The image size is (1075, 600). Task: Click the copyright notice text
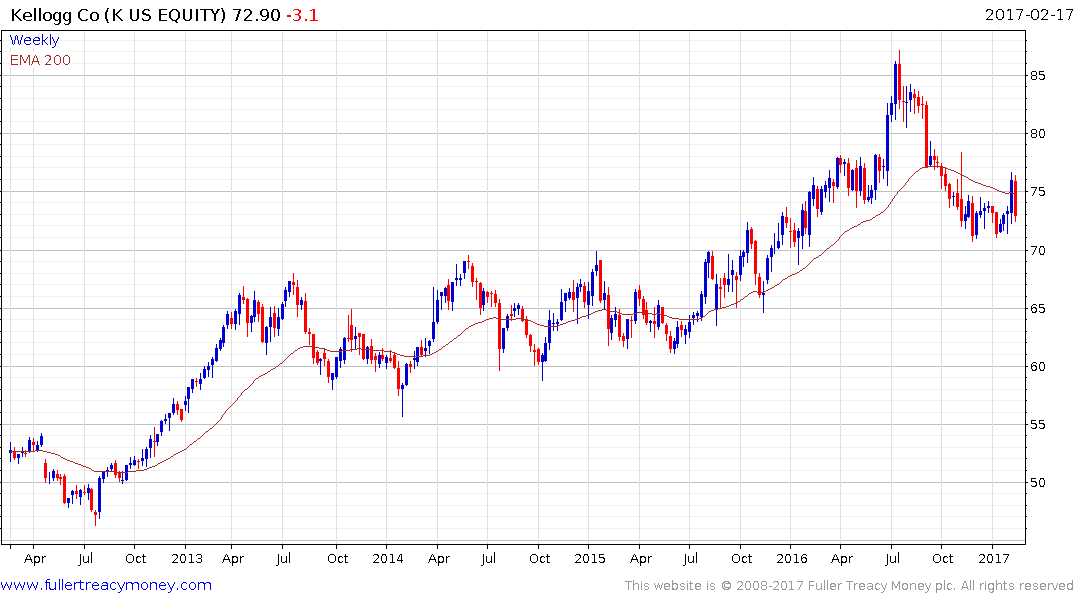coord(849,586)
